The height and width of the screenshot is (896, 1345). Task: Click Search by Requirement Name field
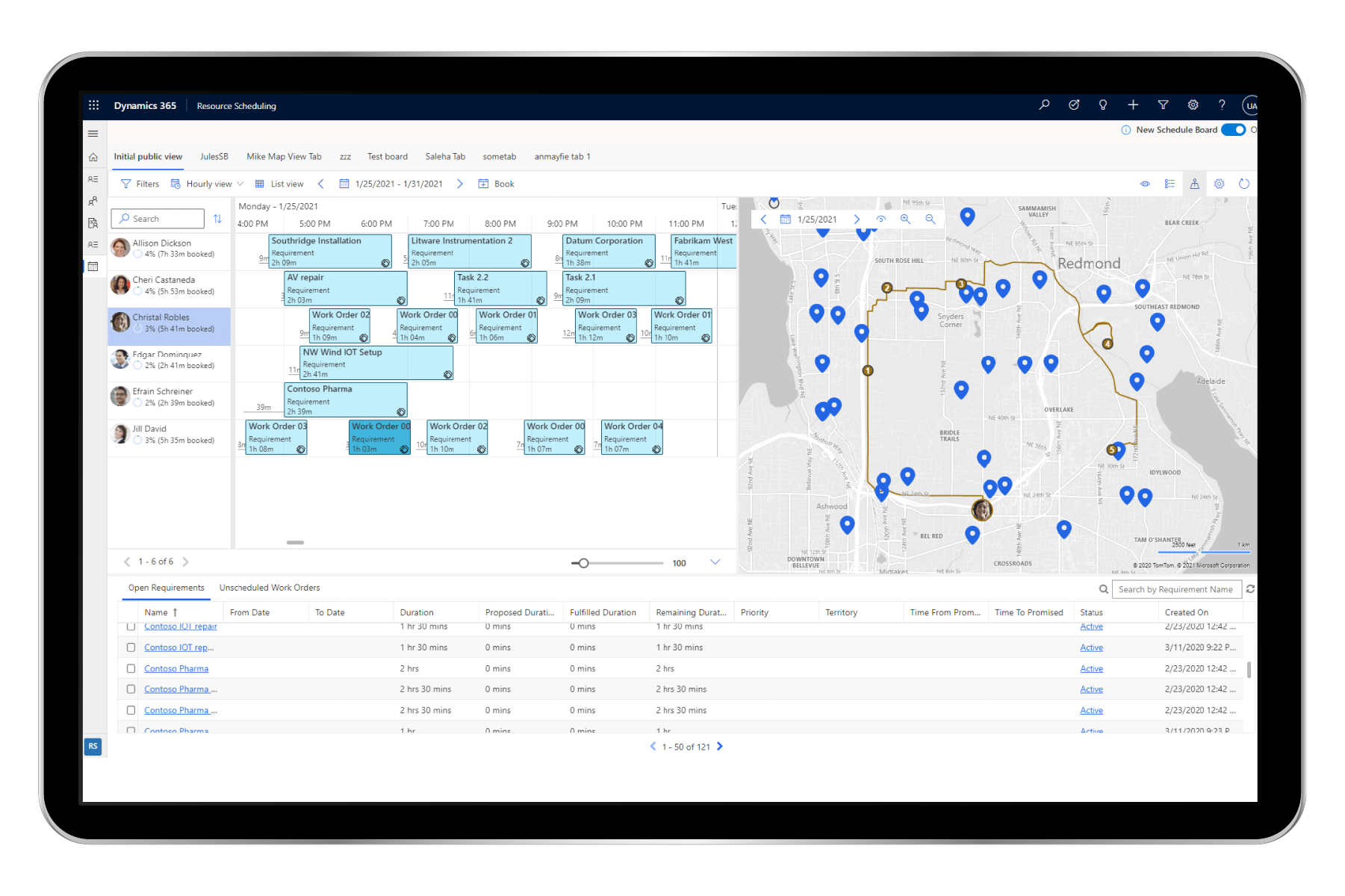(1176, 589)
